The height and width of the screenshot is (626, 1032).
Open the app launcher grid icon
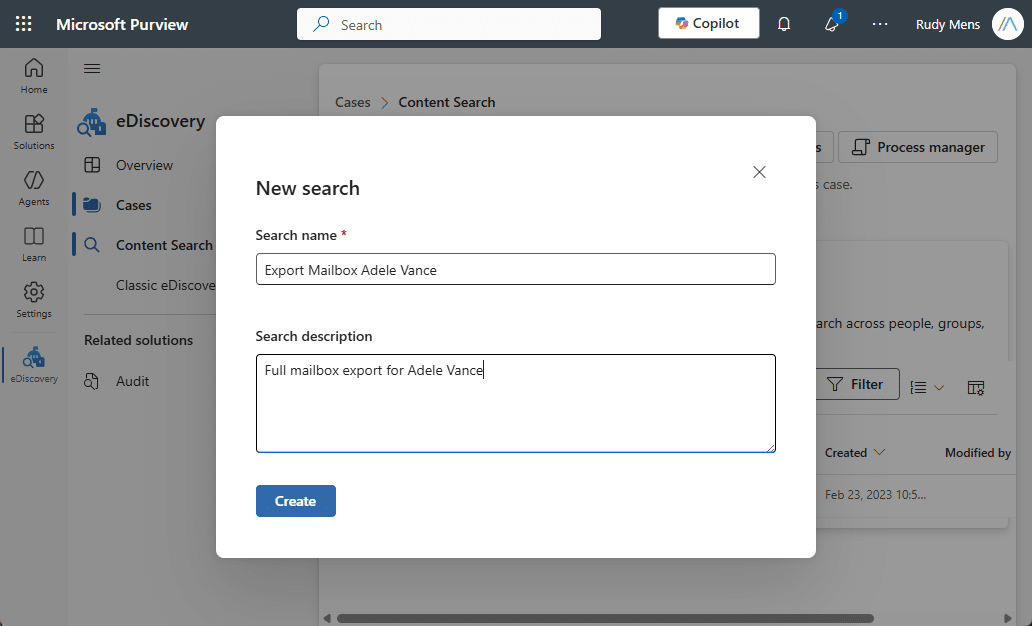pos(24,24)
